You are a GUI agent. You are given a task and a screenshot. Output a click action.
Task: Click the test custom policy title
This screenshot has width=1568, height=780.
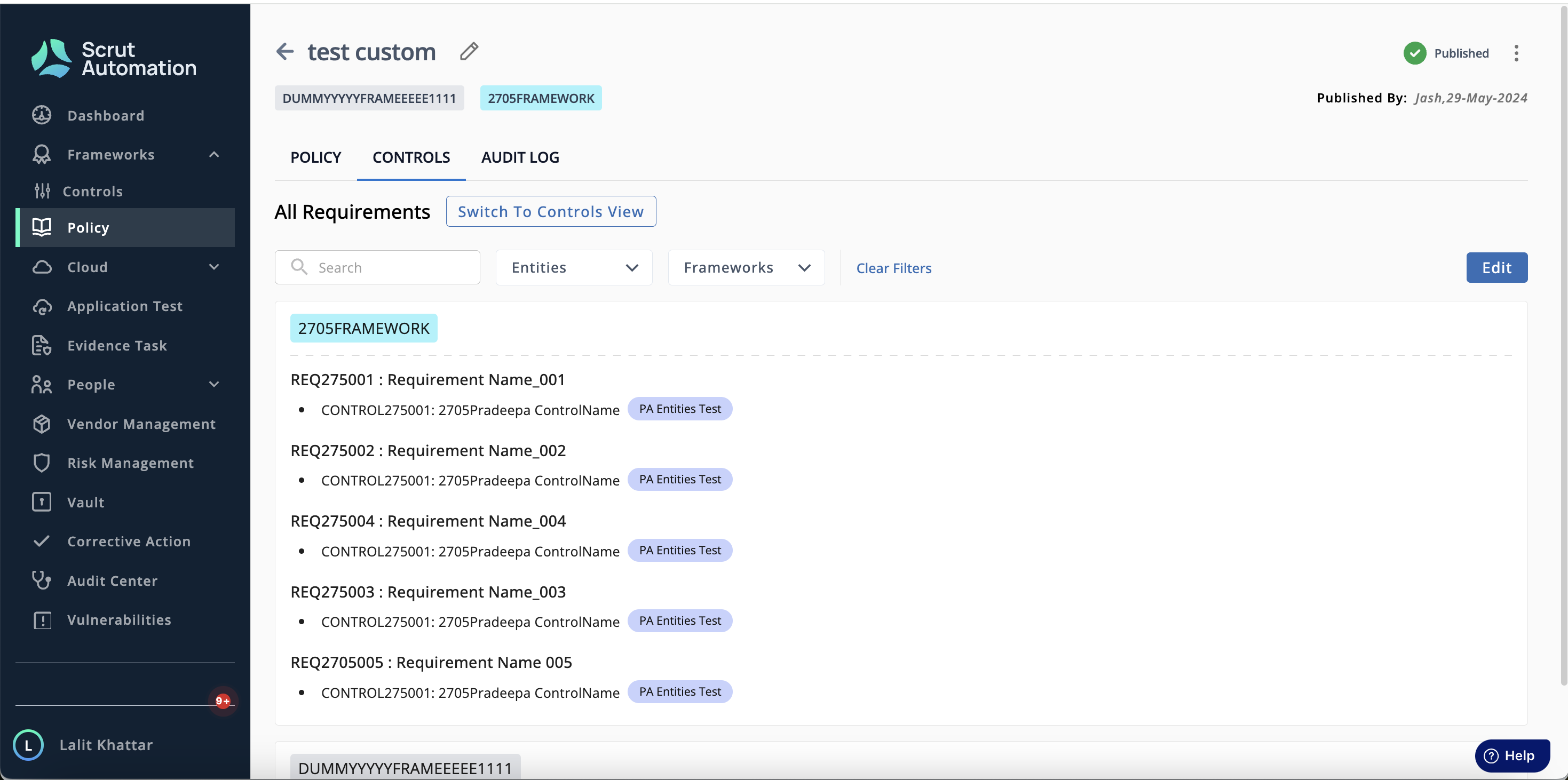pos(371,52)
